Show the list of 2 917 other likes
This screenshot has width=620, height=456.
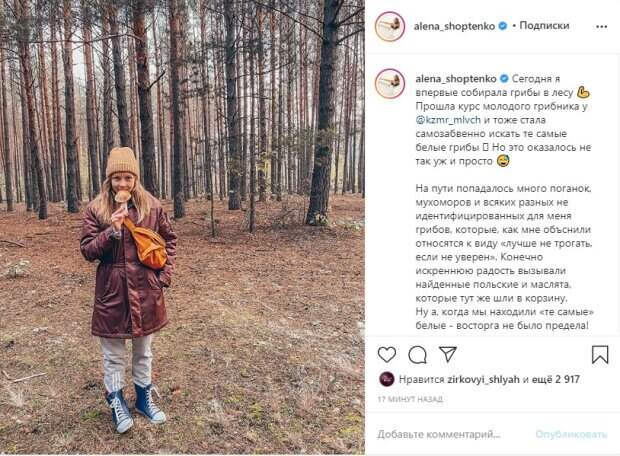click(x=555, y=379)
